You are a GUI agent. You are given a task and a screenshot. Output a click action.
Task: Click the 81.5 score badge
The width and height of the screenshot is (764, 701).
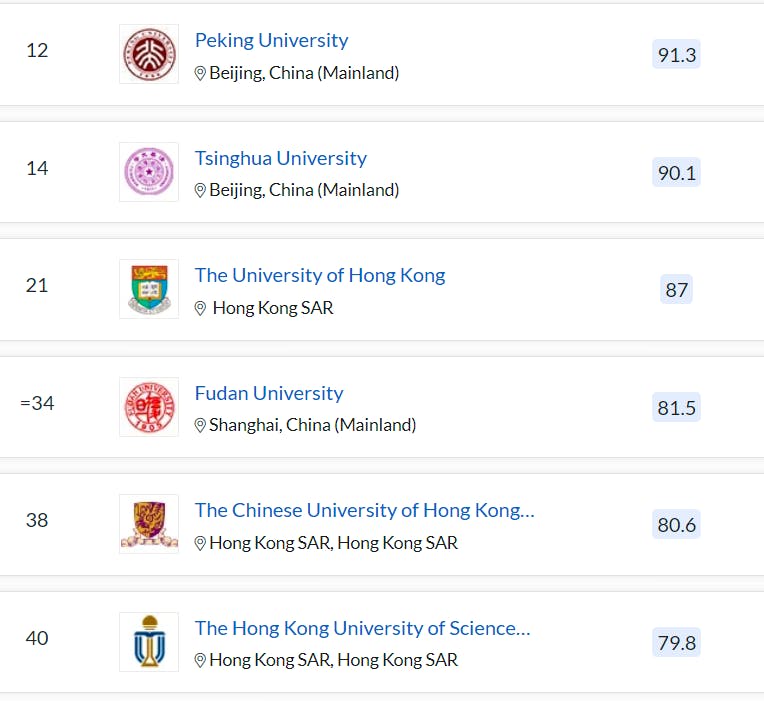click(x=676, y=408)
